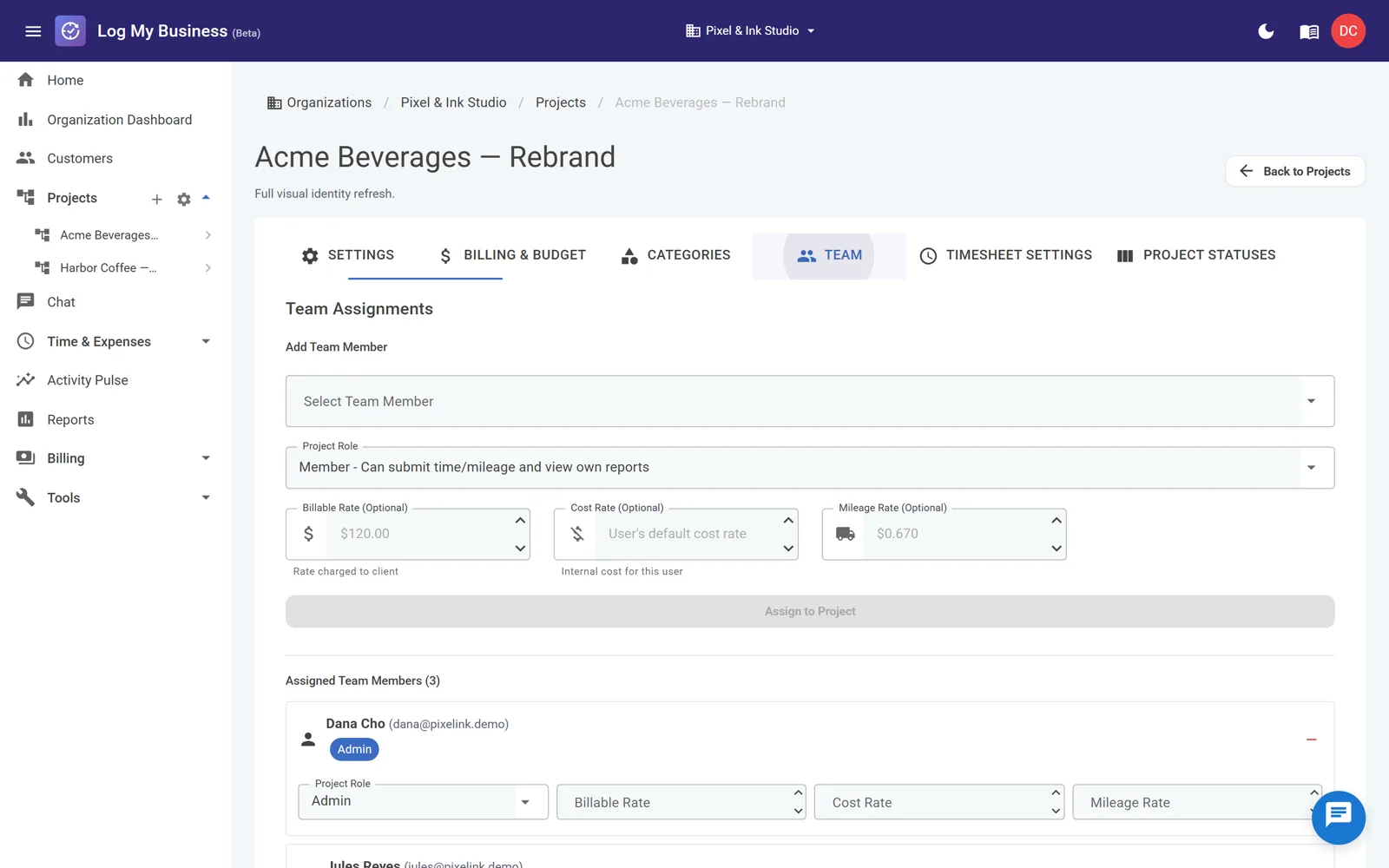This screenshot has height=868, width=1389.
Task: Increase the Cost Rate (Optional) stepper
Action: coord(788,521)
